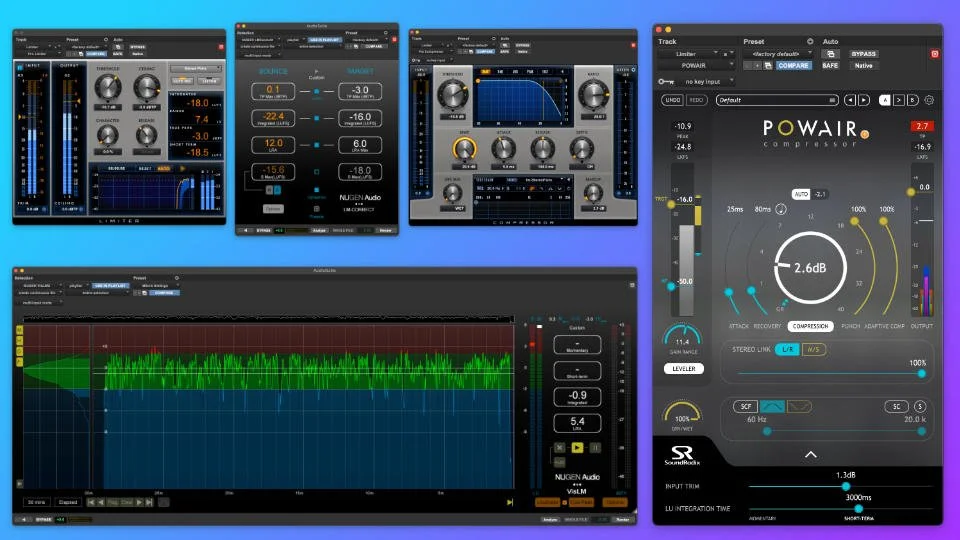Open POWAIR insert slot letter dropdown
960x540 pixels.
[727, 54]
